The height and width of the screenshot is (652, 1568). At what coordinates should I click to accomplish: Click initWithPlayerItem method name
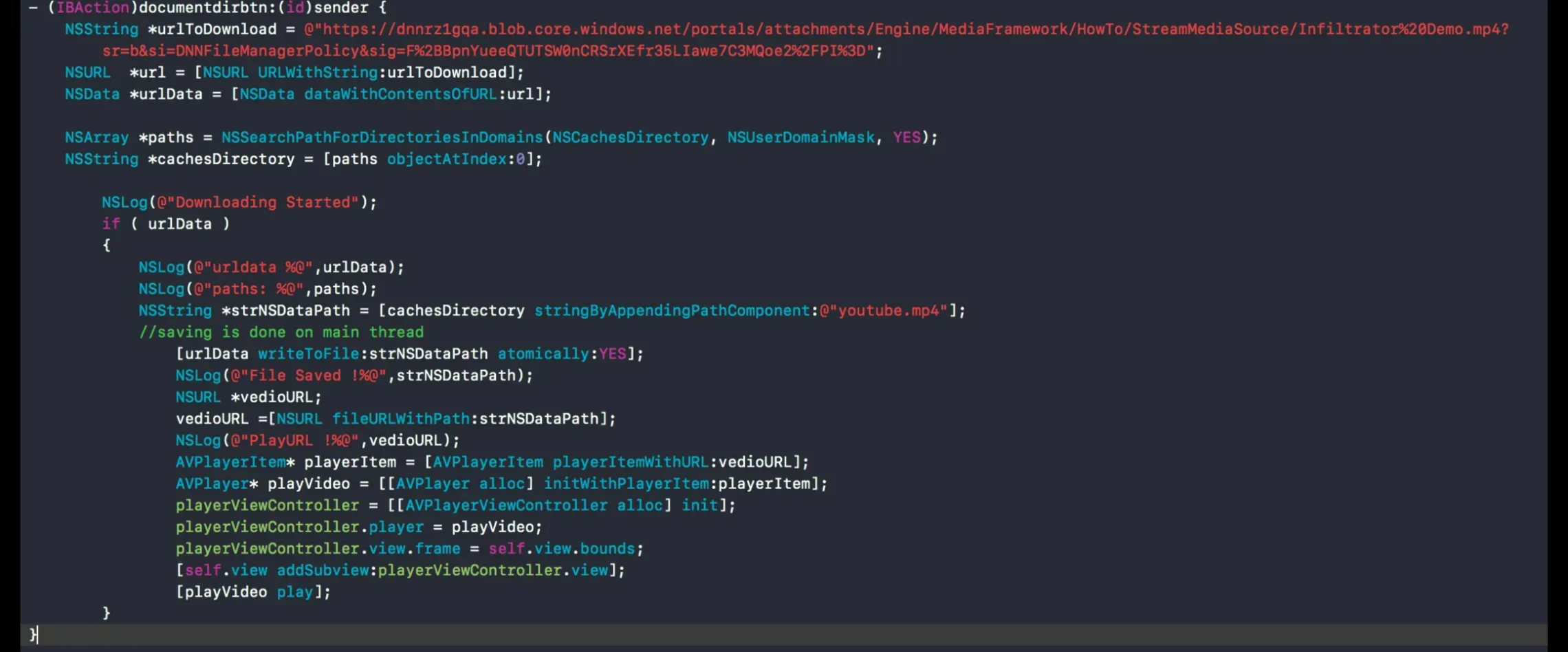[x=626, y=483]
